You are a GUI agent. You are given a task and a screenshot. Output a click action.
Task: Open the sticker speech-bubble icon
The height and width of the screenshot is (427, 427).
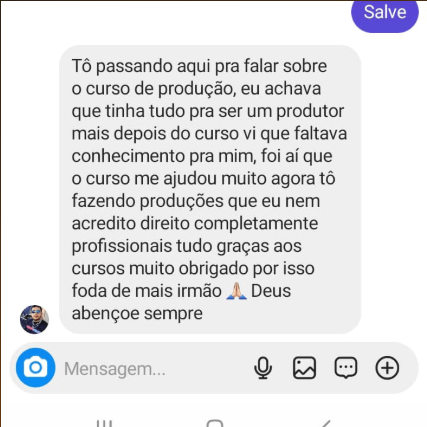(346, 368)
